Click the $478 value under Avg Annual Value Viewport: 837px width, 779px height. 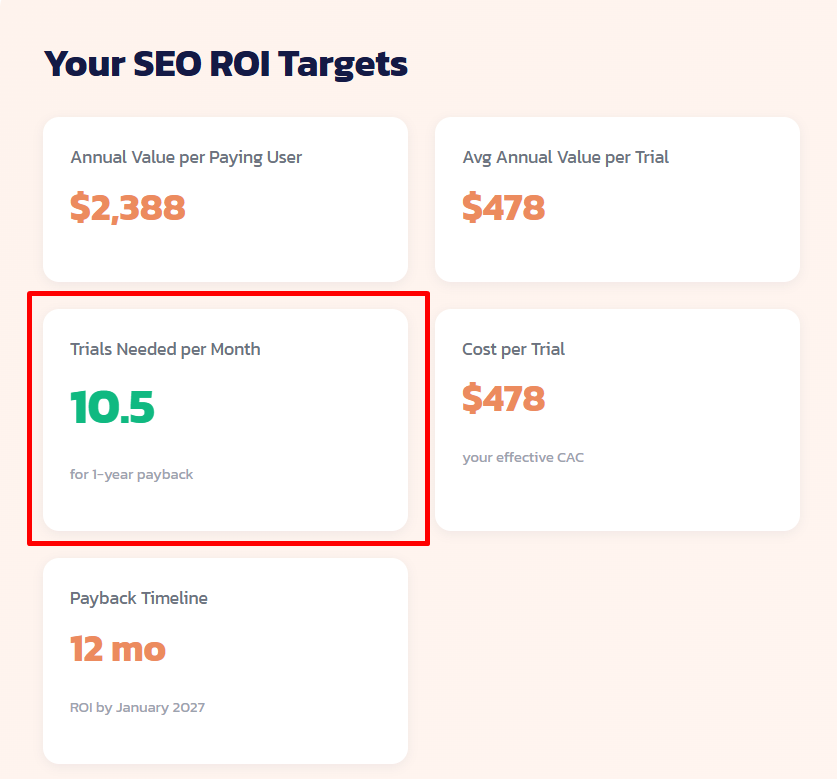[504, 208]
